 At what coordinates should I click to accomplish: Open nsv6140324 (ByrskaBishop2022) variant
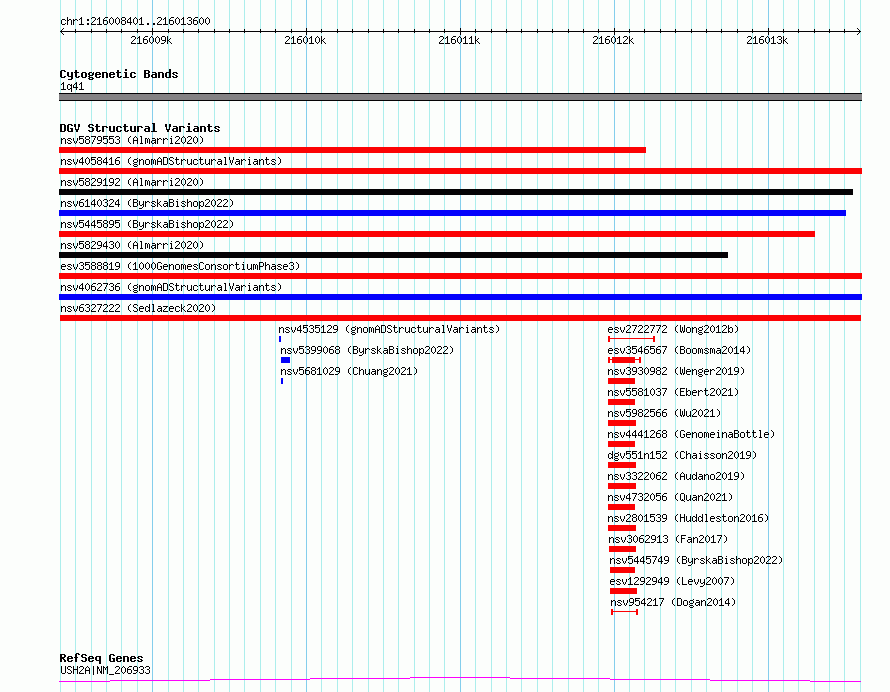pyautogui.click(x=147, y=203)
